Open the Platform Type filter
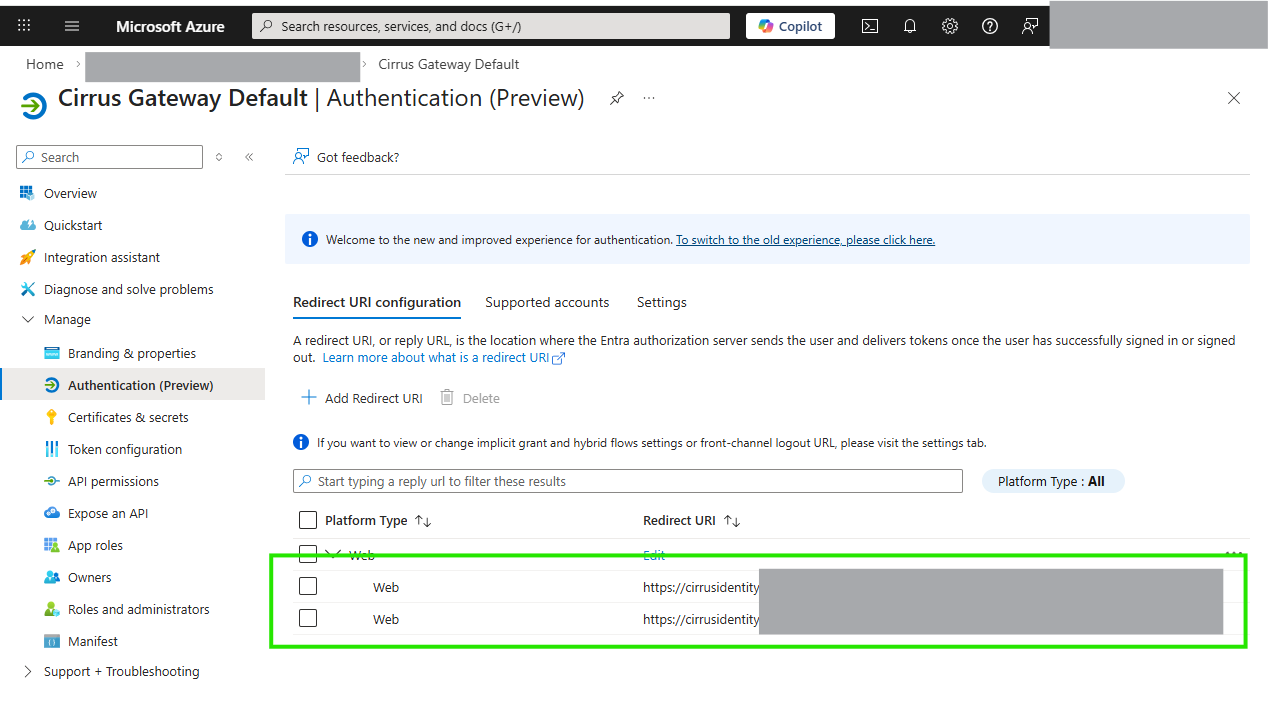The width and height of the screenshot is (1268, 726). coord(1052,481)
